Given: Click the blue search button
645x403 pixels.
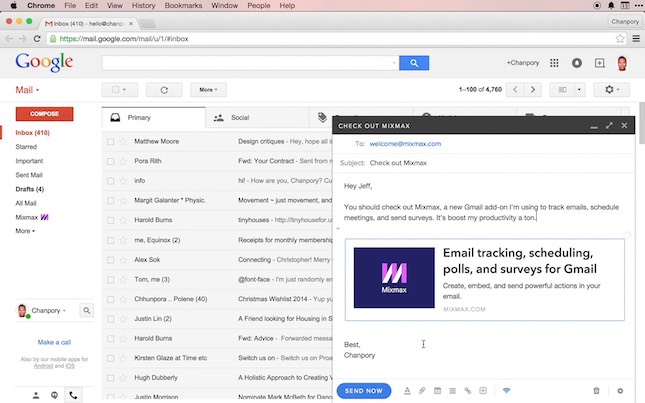Looking at the screenshot, I should (x=413, y=63).
